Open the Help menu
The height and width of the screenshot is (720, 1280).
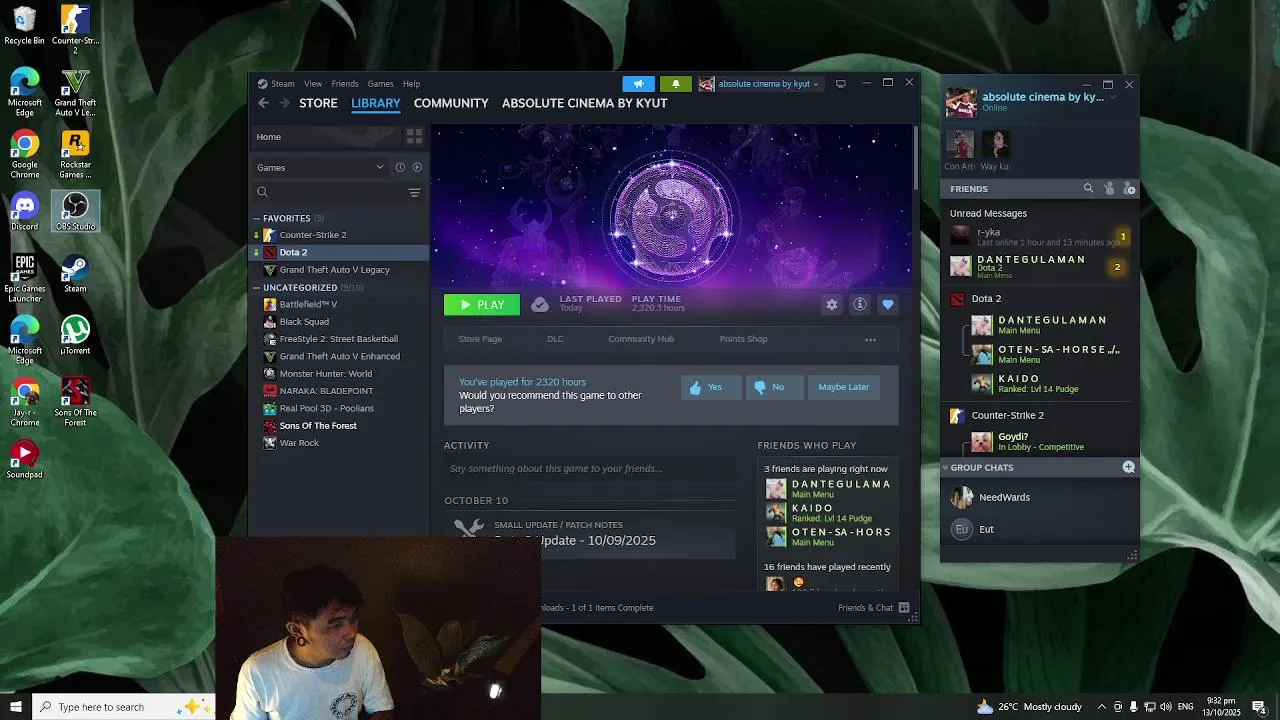click(x=411, y=84)
